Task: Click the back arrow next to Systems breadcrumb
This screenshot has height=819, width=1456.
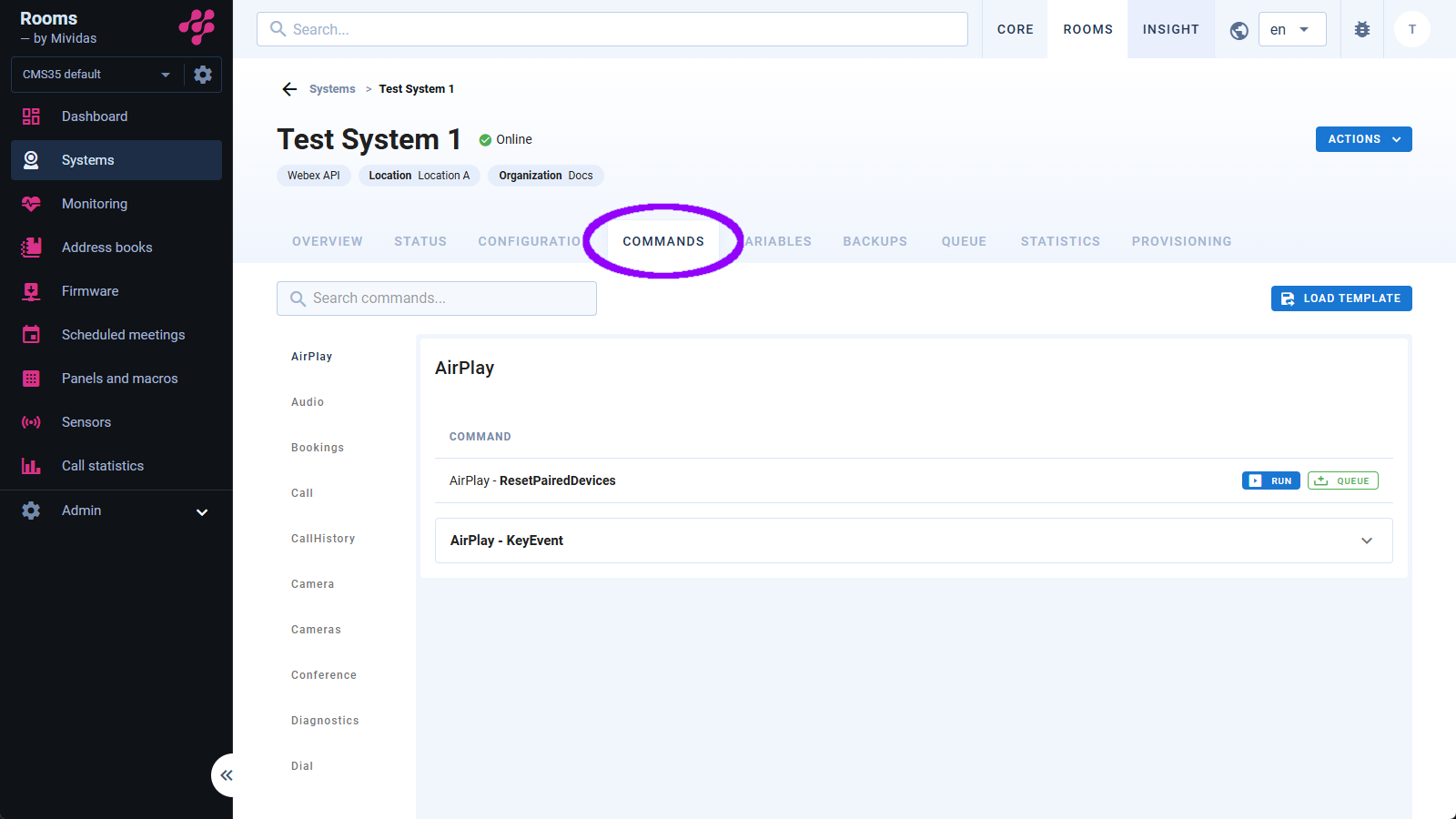Action: (289, 89)
